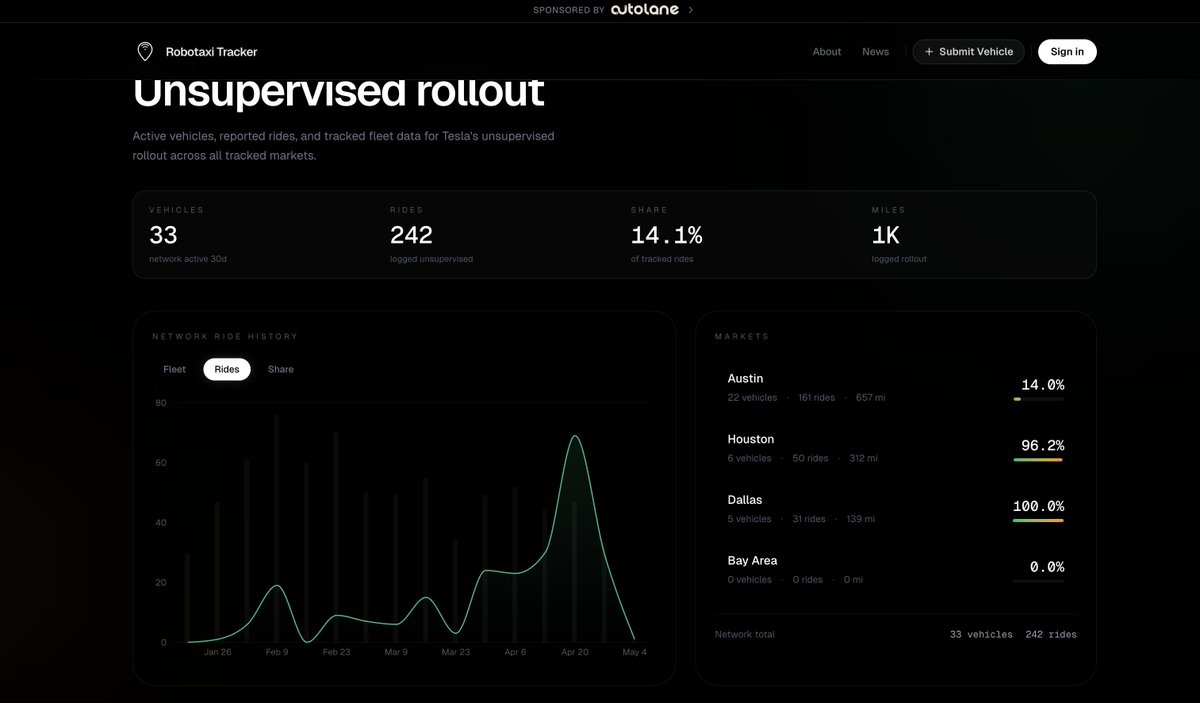
Task: Select the Rides chart tab
Action: (x=227, y=369)
